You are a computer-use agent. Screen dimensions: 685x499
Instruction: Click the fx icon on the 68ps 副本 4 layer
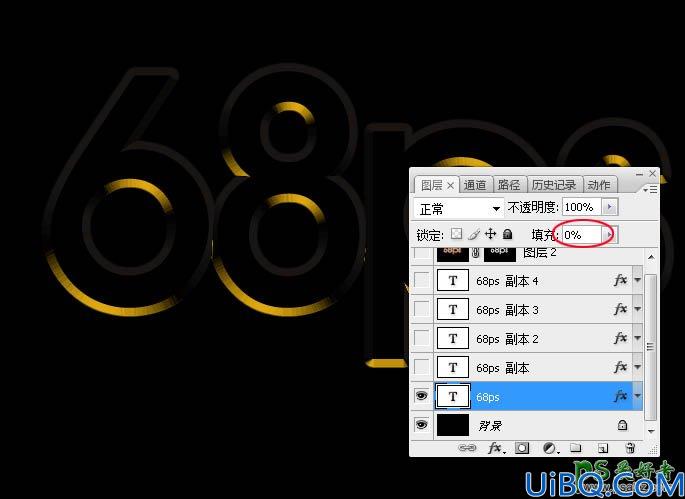pos(620,280)
